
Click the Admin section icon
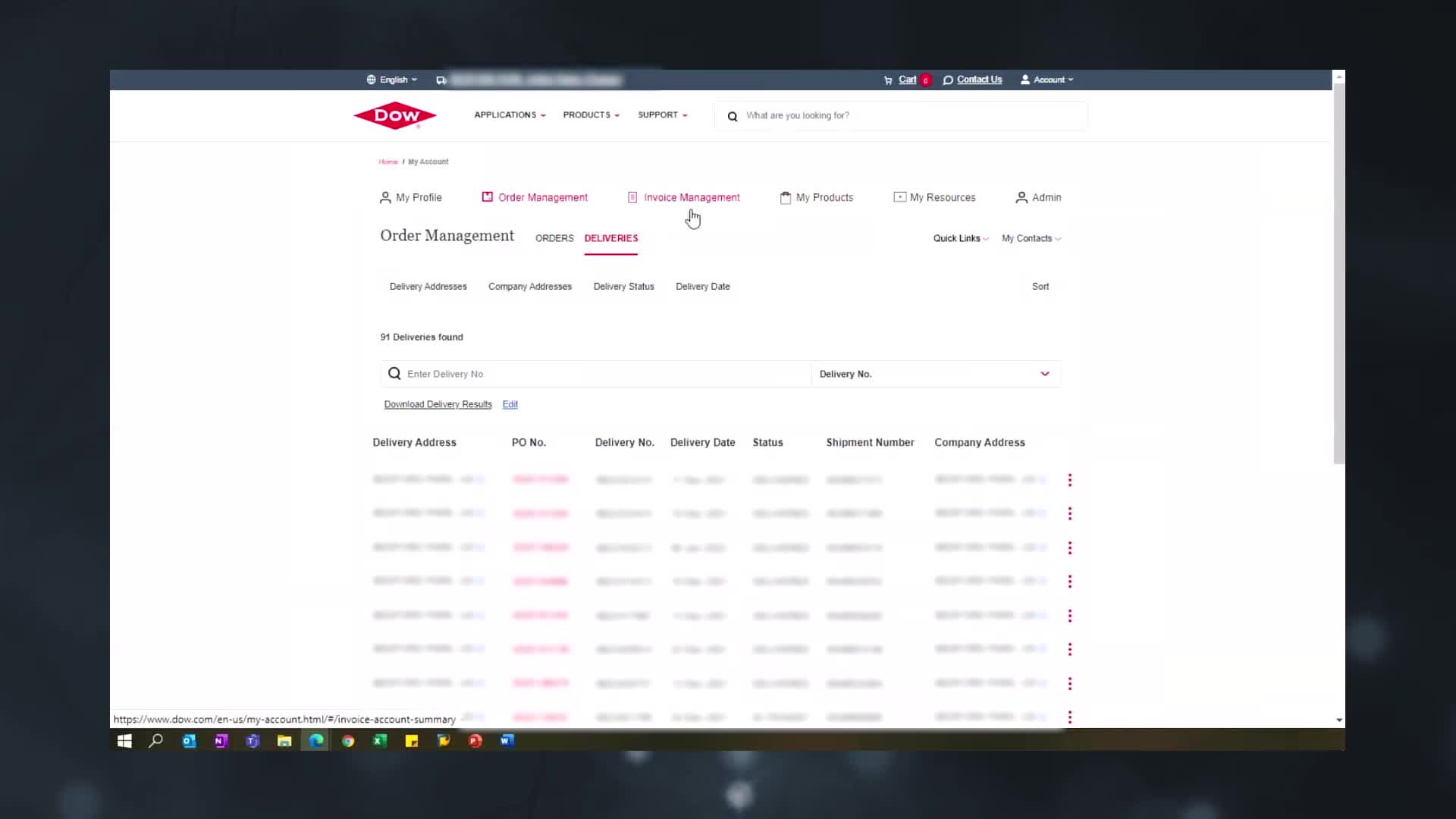click(1021, 197)
